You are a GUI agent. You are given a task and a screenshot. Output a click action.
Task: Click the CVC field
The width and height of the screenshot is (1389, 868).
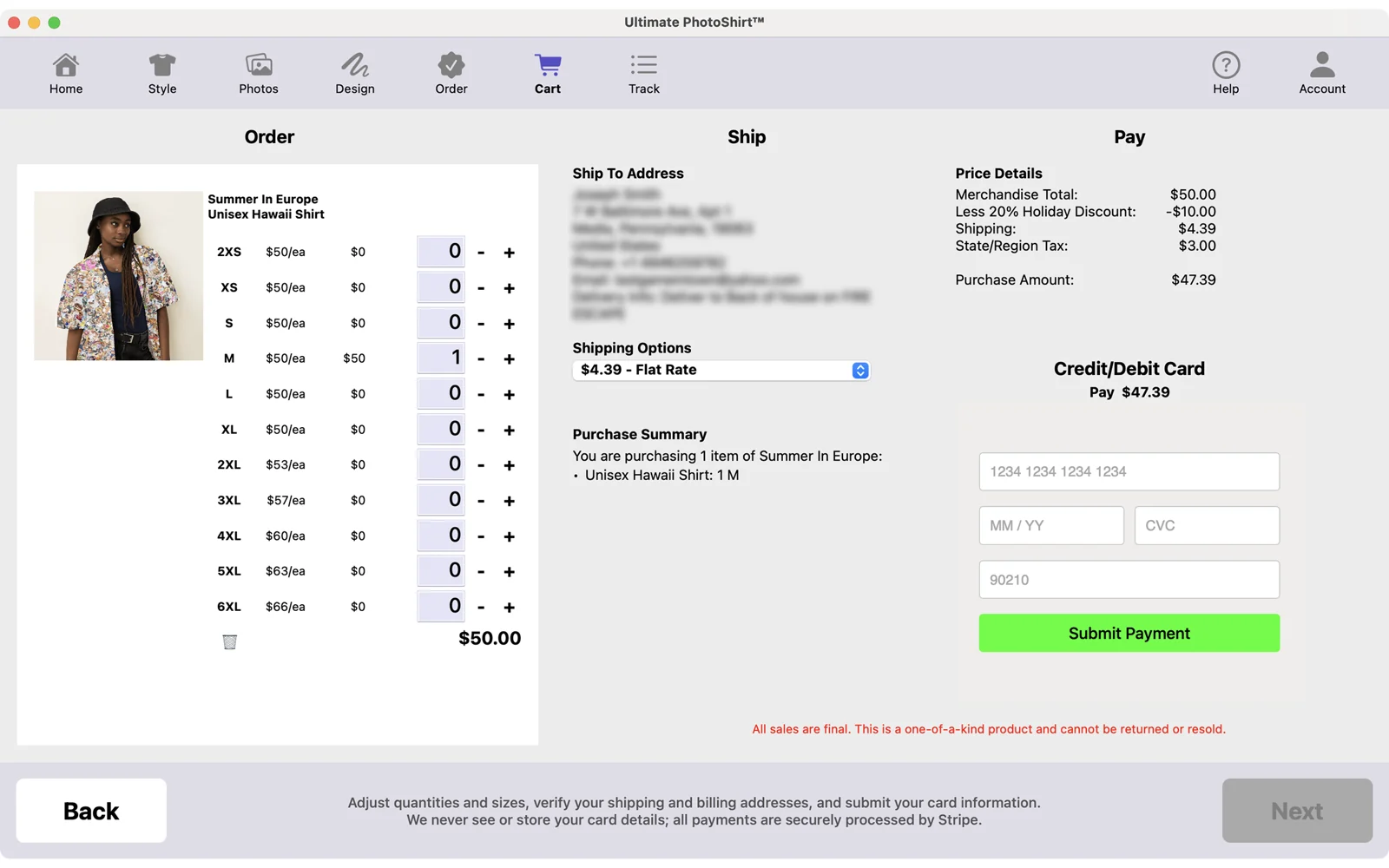[x=1207, y=526]
